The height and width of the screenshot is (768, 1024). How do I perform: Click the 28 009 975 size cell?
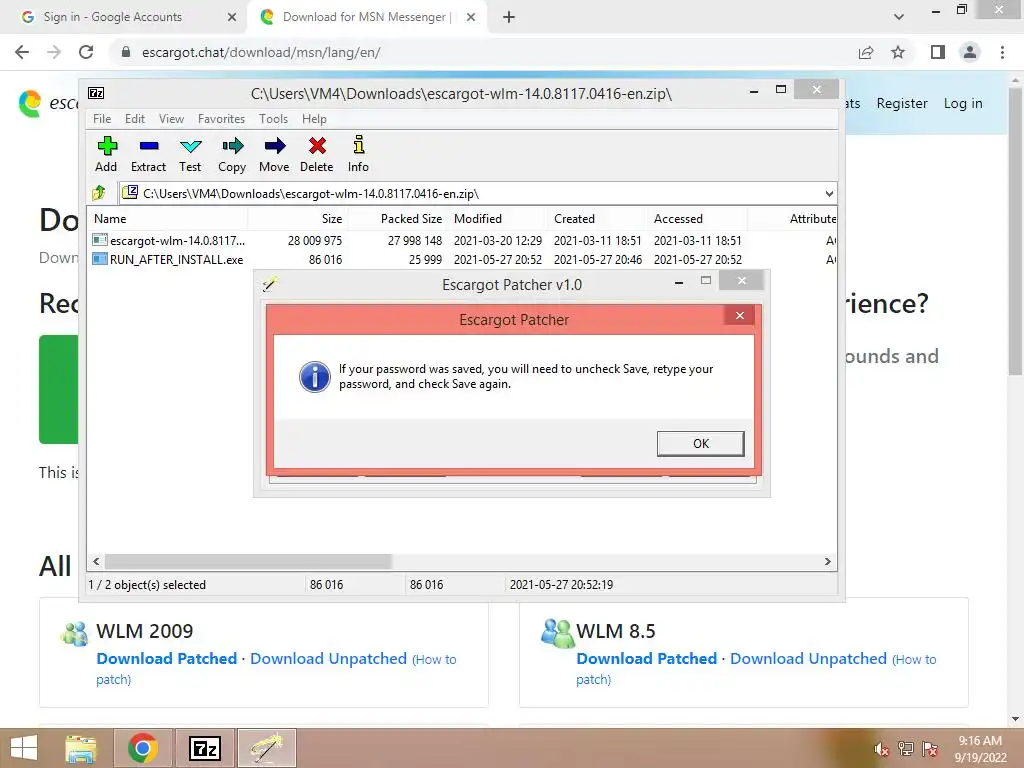[x=315, y=240]
